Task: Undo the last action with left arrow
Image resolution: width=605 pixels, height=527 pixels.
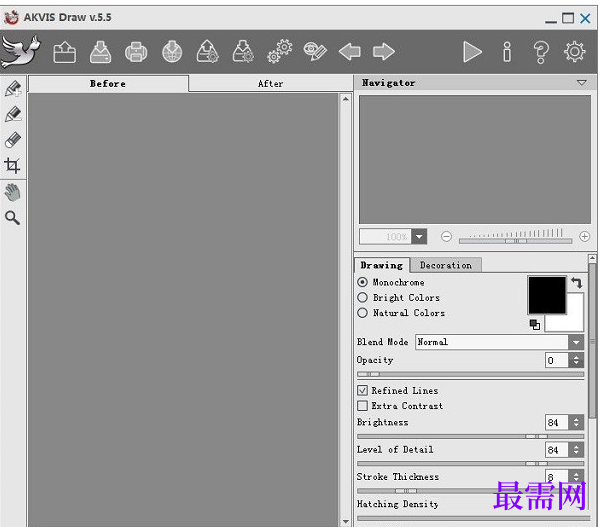Action: pyautogui.click(x=350, y=52)
